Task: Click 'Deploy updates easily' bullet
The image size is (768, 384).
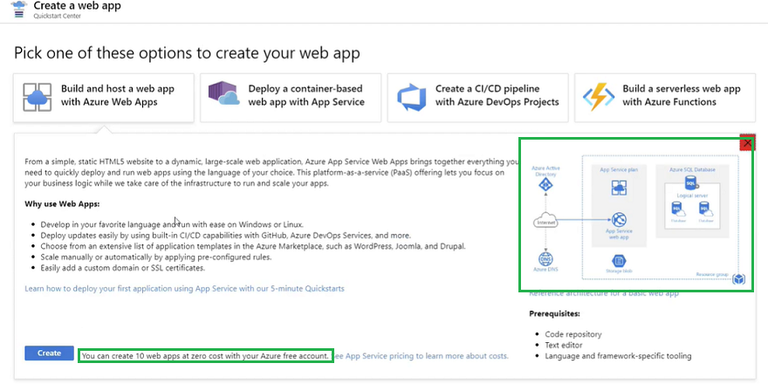Action: pos(226,236)
